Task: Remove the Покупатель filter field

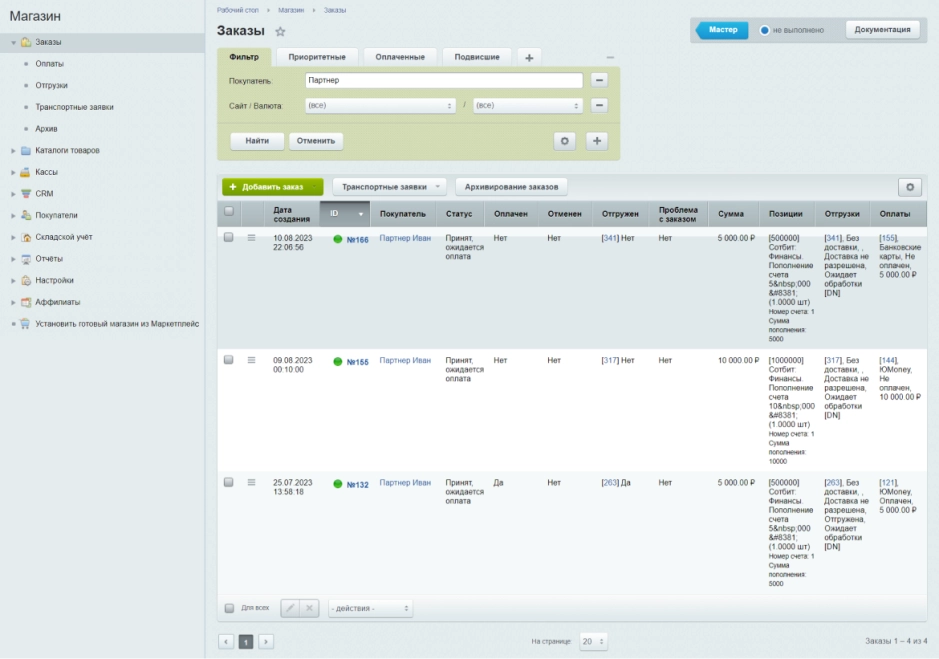Action: tap(599, 80)
